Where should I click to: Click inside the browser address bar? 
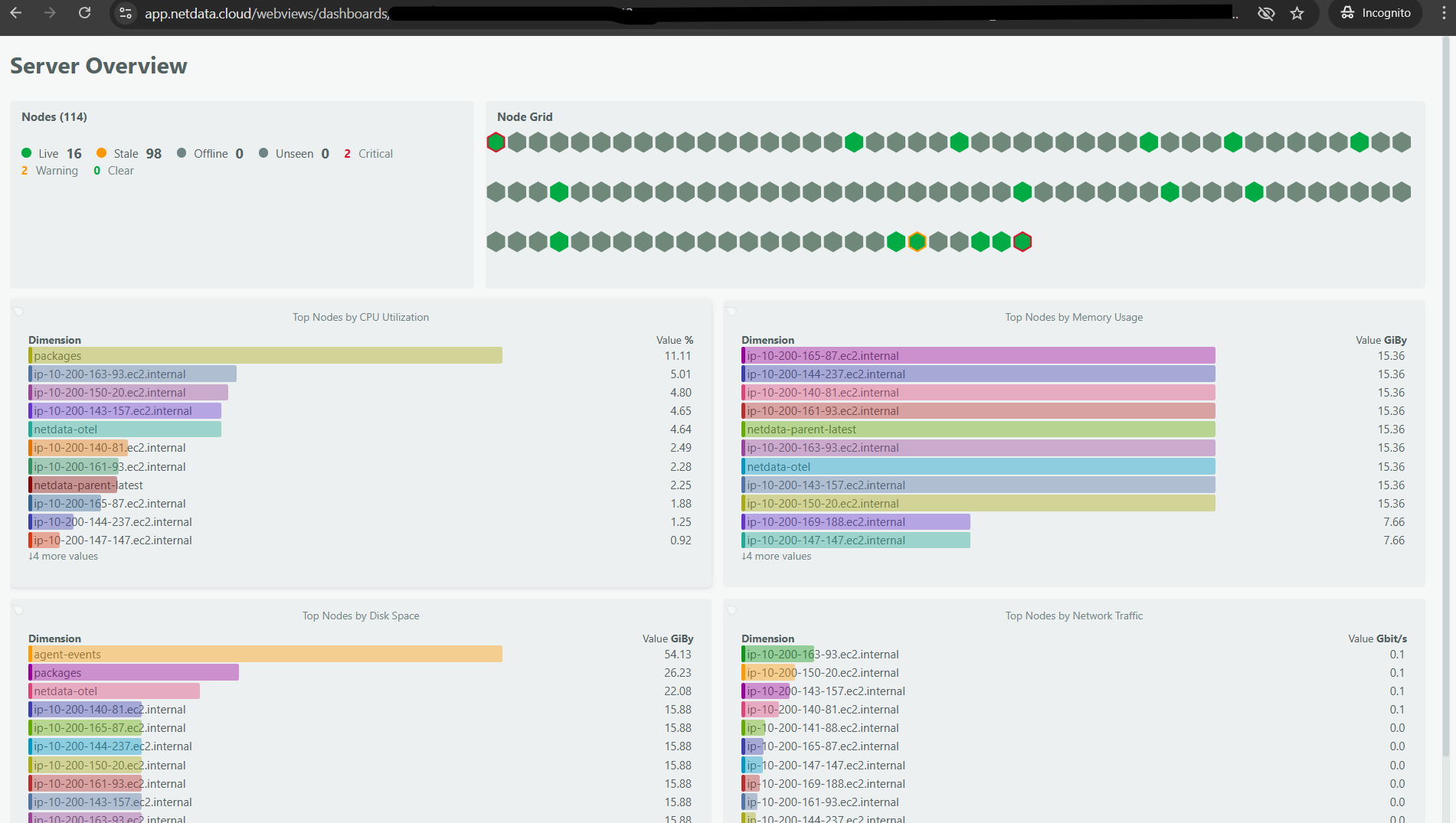(460, 13)
